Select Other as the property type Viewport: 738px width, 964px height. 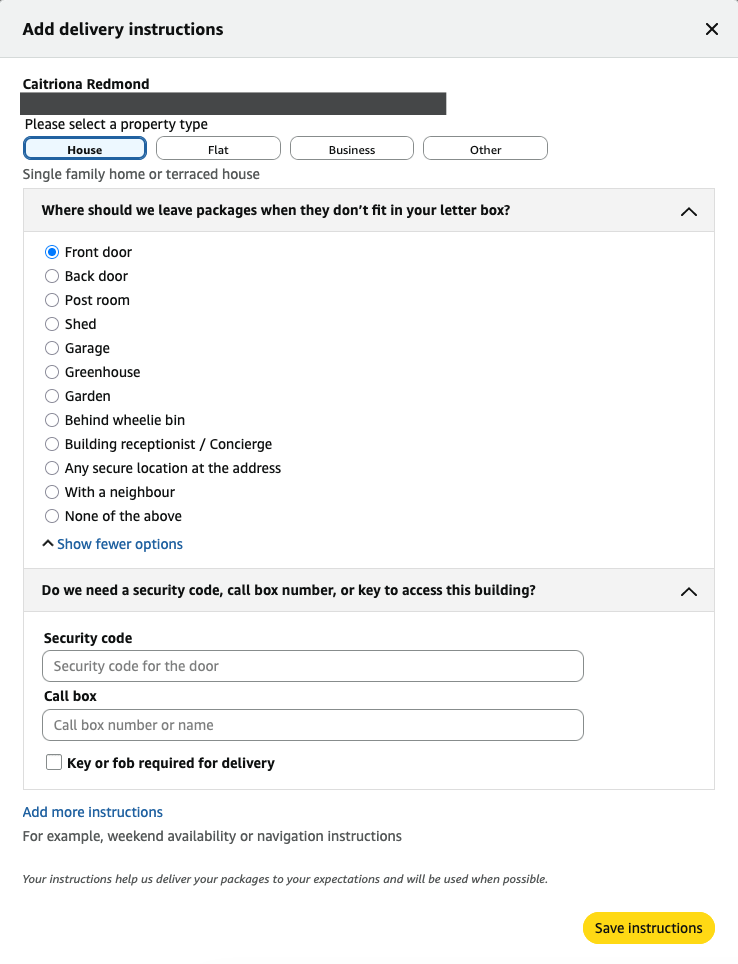485,147
